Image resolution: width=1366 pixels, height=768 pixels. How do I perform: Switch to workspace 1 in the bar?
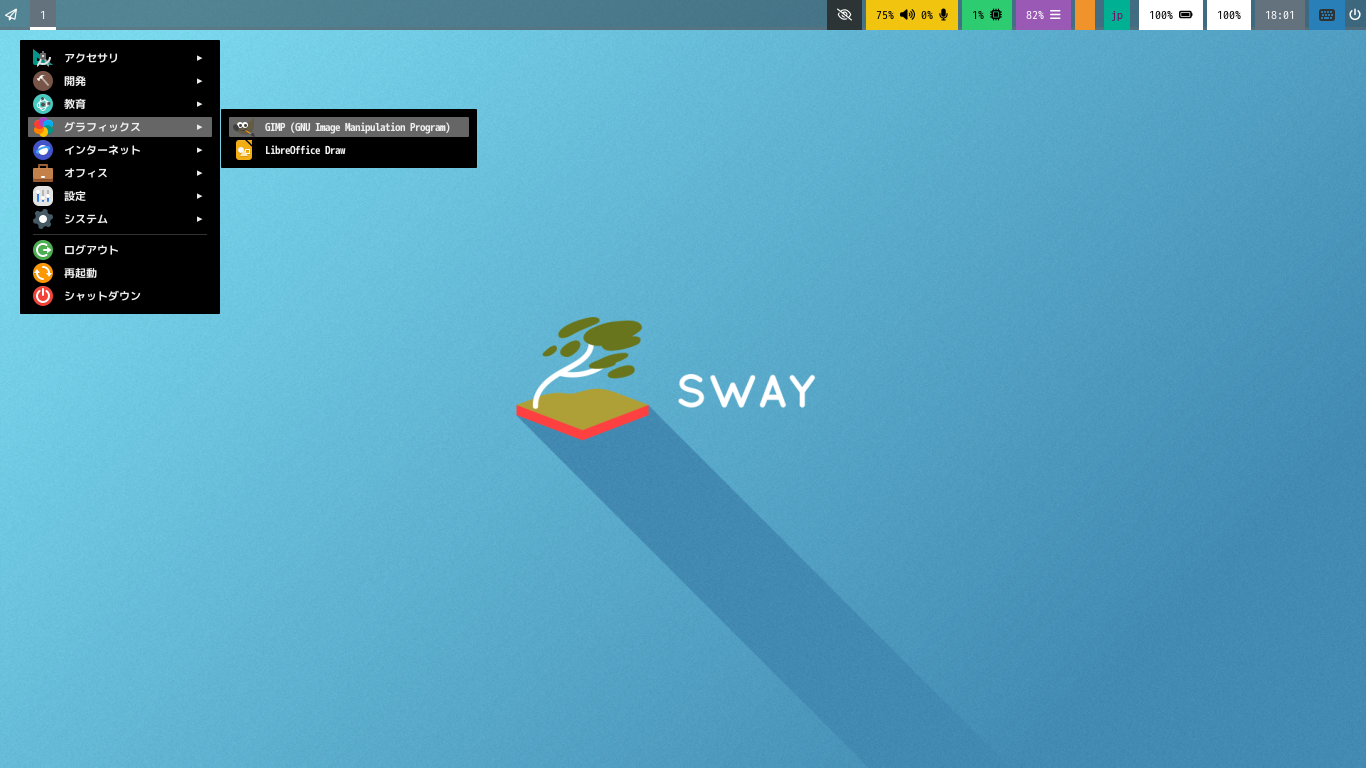coord(43,15)
